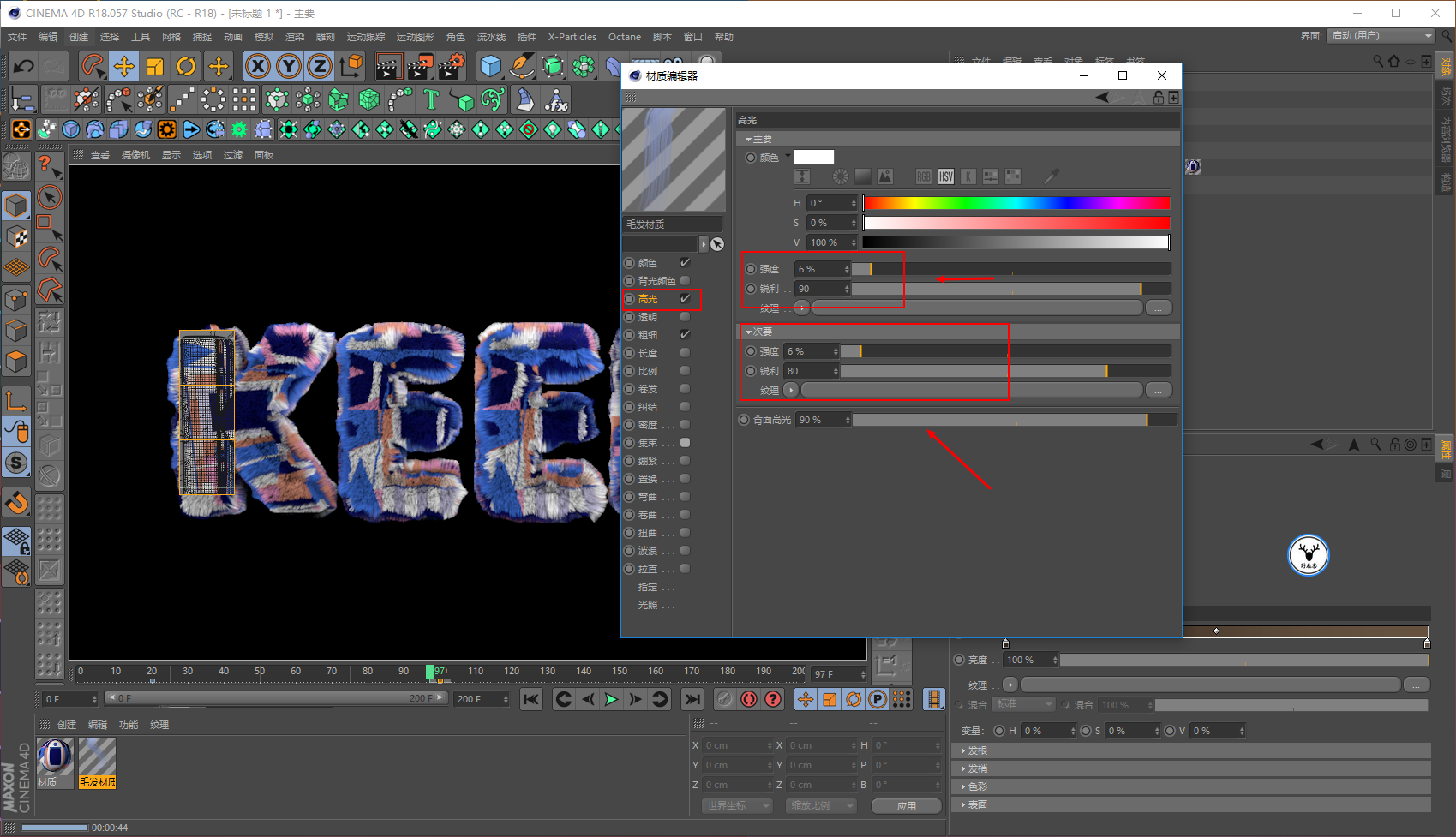1456x837 pixels.
Task: Switch color mode to HSV button
Action: [x=945, y=176]
